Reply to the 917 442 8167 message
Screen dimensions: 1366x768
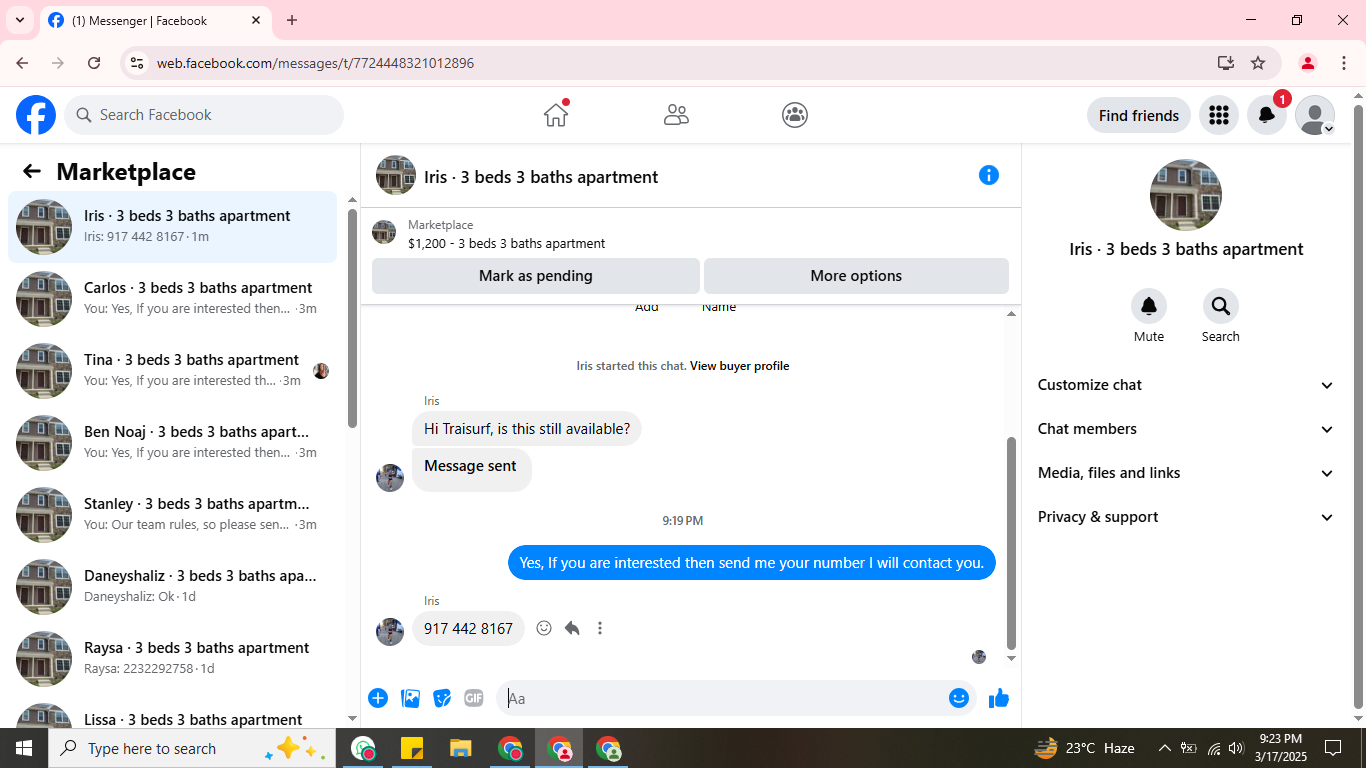(572, 628)
